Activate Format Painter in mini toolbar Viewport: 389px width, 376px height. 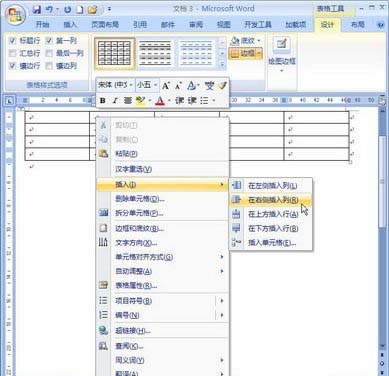coord(222,86)
